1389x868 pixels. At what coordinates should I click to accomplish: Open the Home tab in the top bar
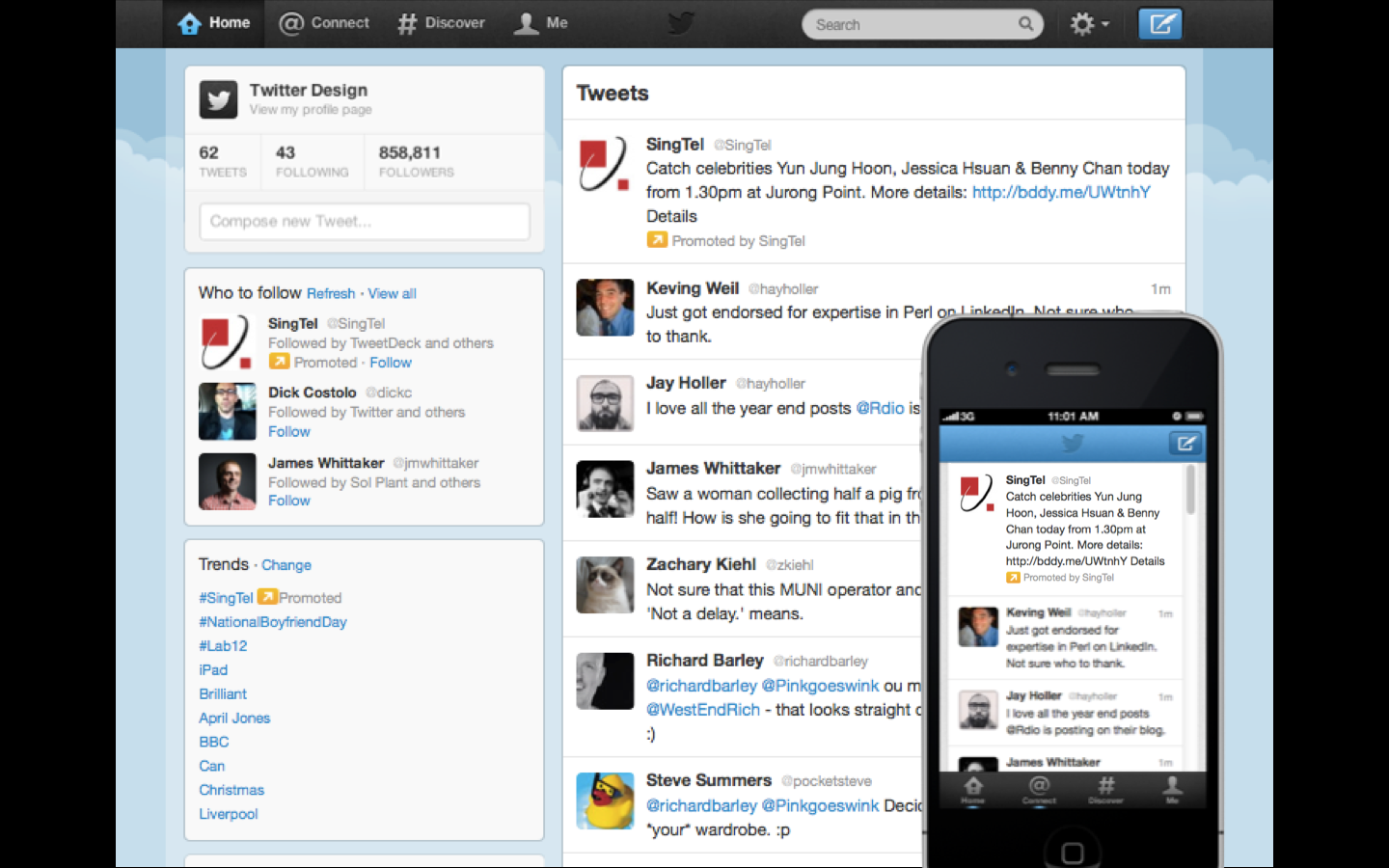tap(214, 23)
